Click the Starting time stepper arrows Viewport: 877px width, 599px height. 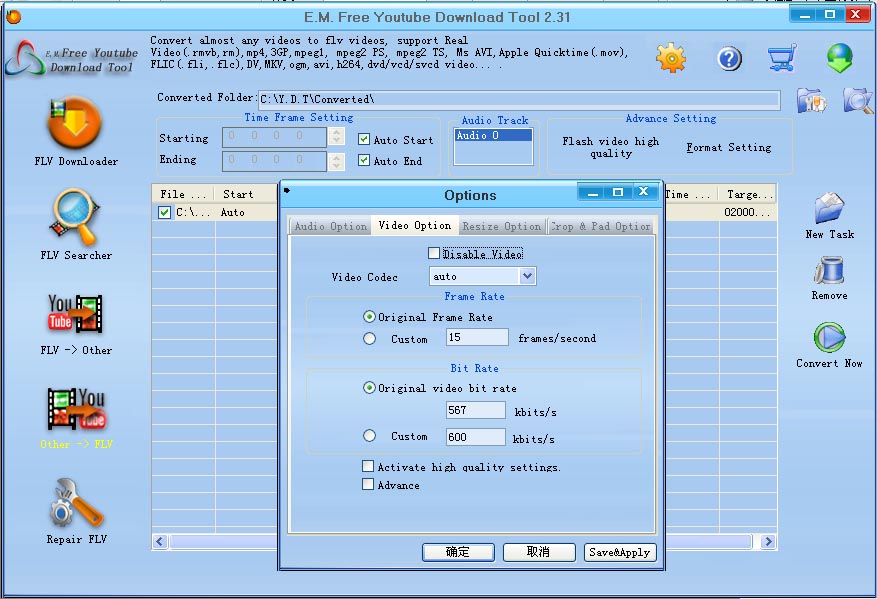(336, 139)
